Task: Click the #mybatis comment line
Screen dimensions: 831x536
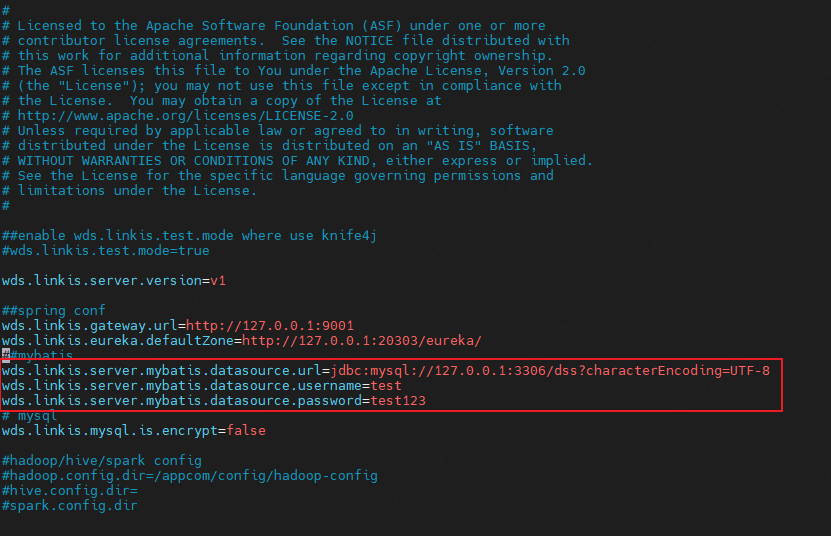Action: pos(40,355)
